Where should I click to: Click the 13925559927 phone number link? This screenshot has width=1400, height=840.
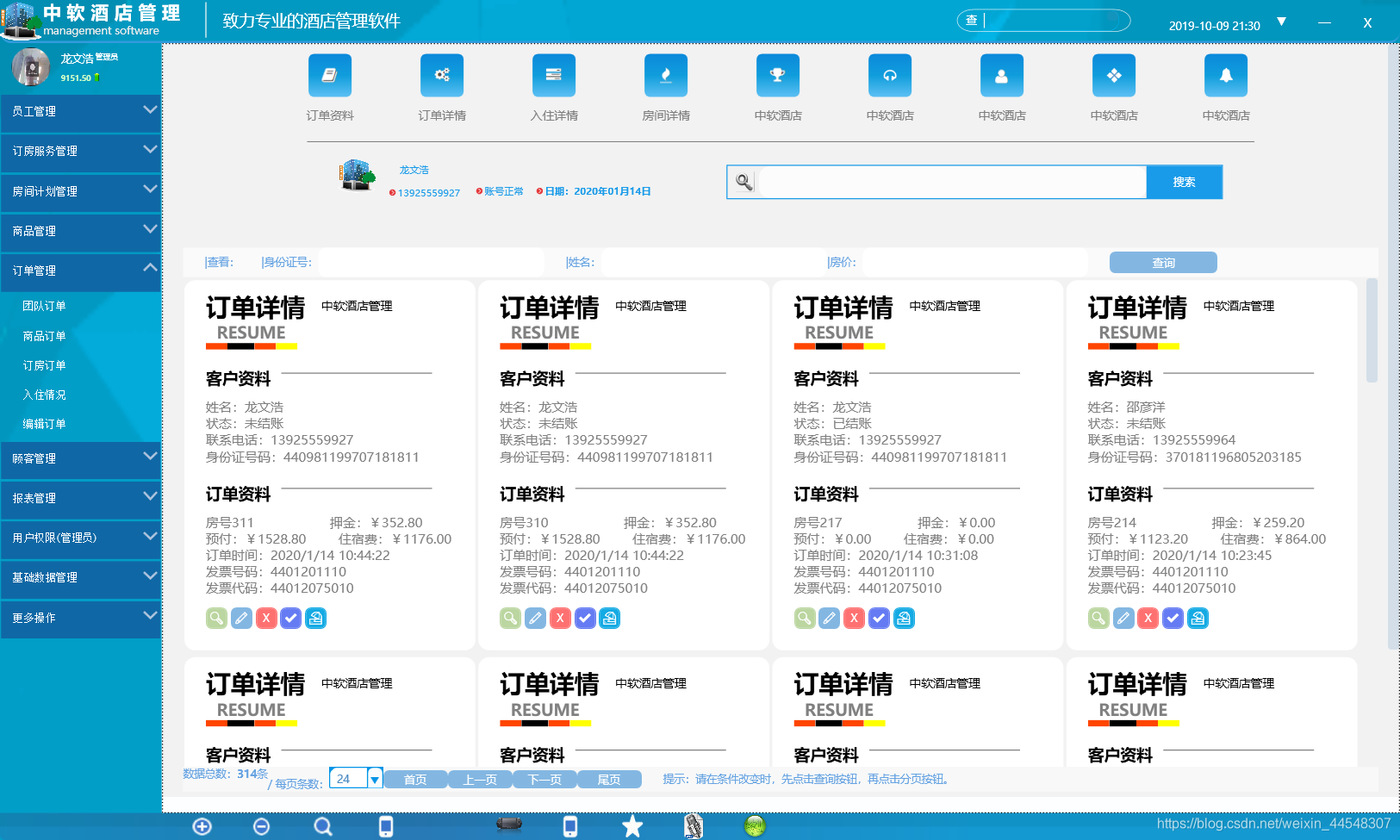[x=429, y=193]
